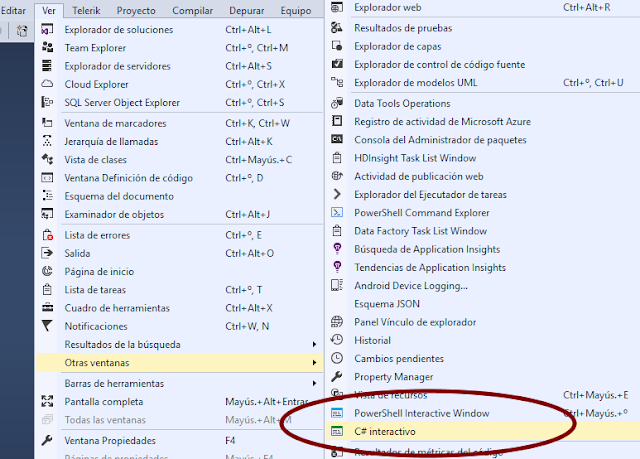The image size is (640, 459).
Task: Open the Editar menu
Action: pyautogui.click(x=13, y=11)
